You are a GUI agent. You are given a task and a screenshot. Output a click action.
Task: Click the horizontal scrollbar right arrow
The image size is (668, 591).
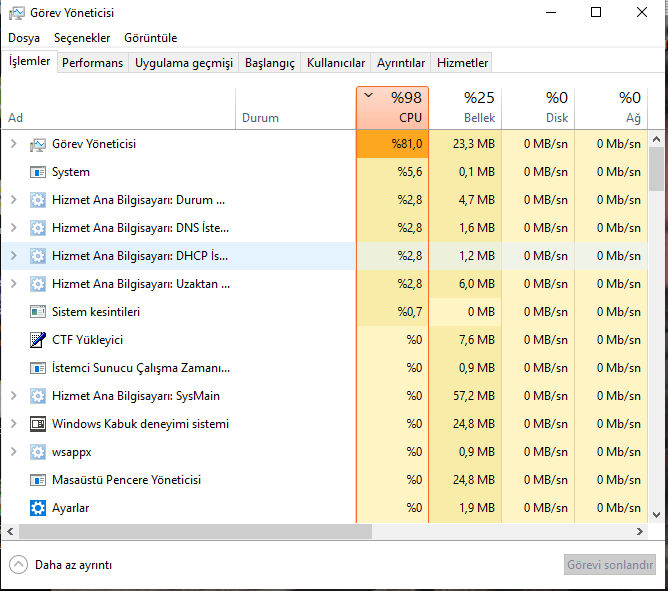pos(639,531)
